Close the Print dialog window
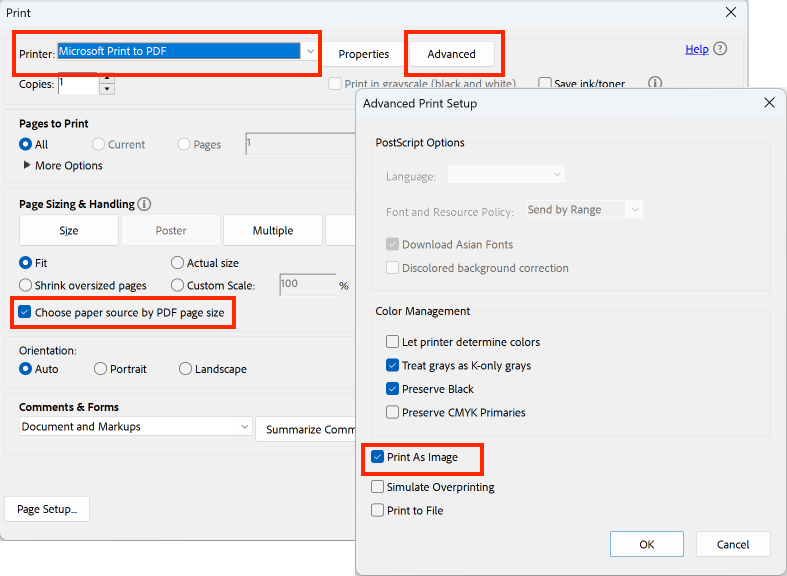Image resolution: width=787 pixels, height=576 pixels. [x=731, y=12]
